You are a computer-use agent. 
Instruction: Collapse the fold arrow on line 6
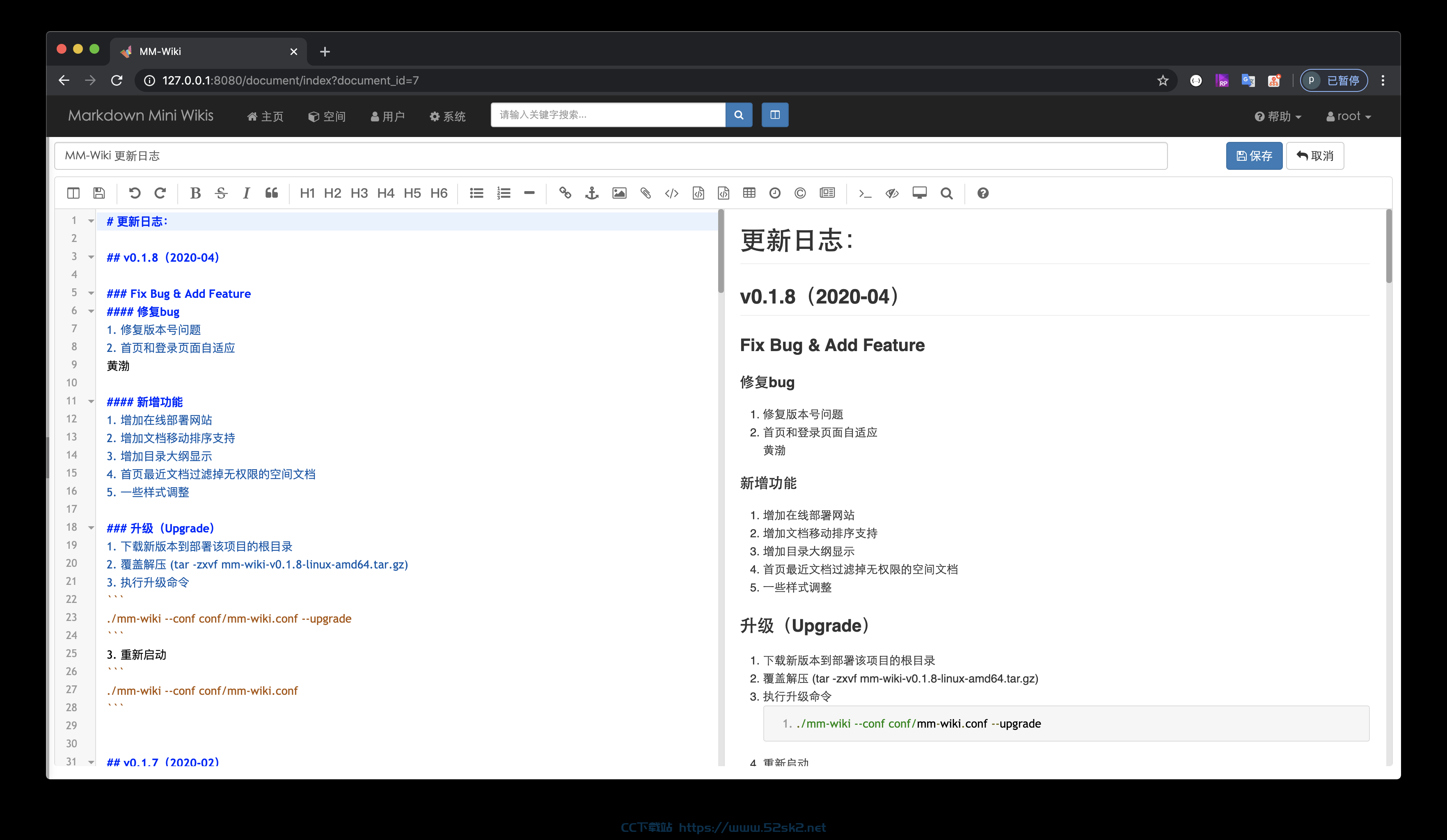pyautogui.click(x=91, y=311)
